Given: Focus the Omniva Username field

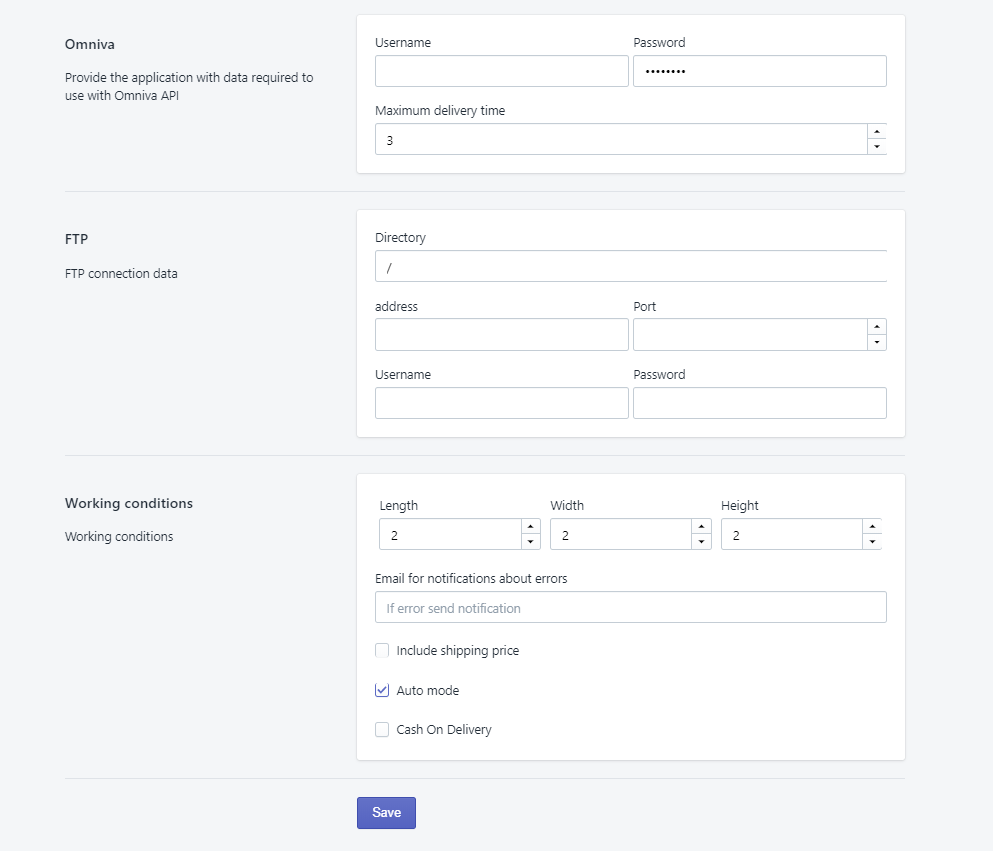Looking at the screenshot, I should coord(501,71).
